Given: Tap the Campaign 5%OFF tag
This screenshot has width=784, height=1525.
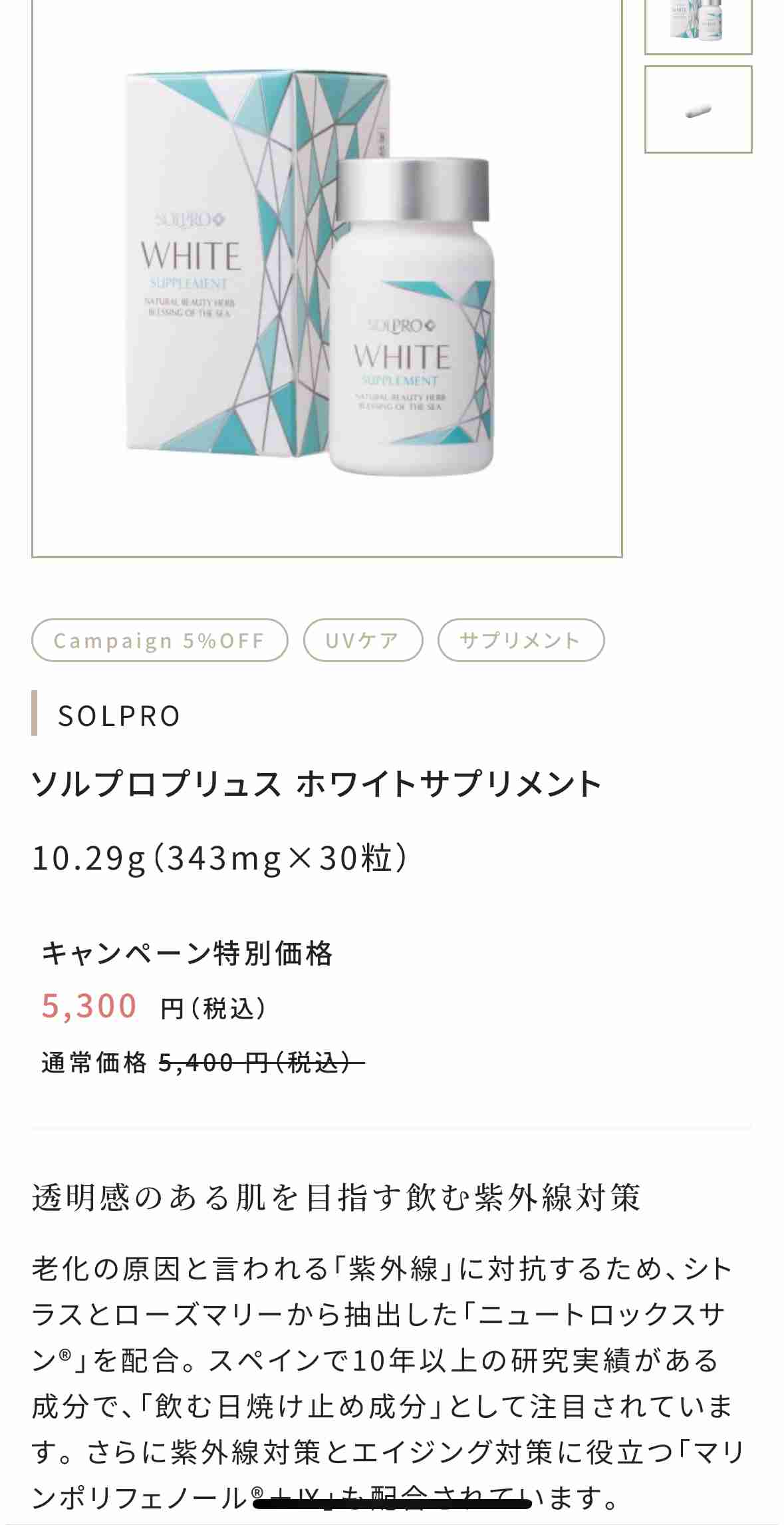Looking at the screenshot, I should (x=160, y=641).
